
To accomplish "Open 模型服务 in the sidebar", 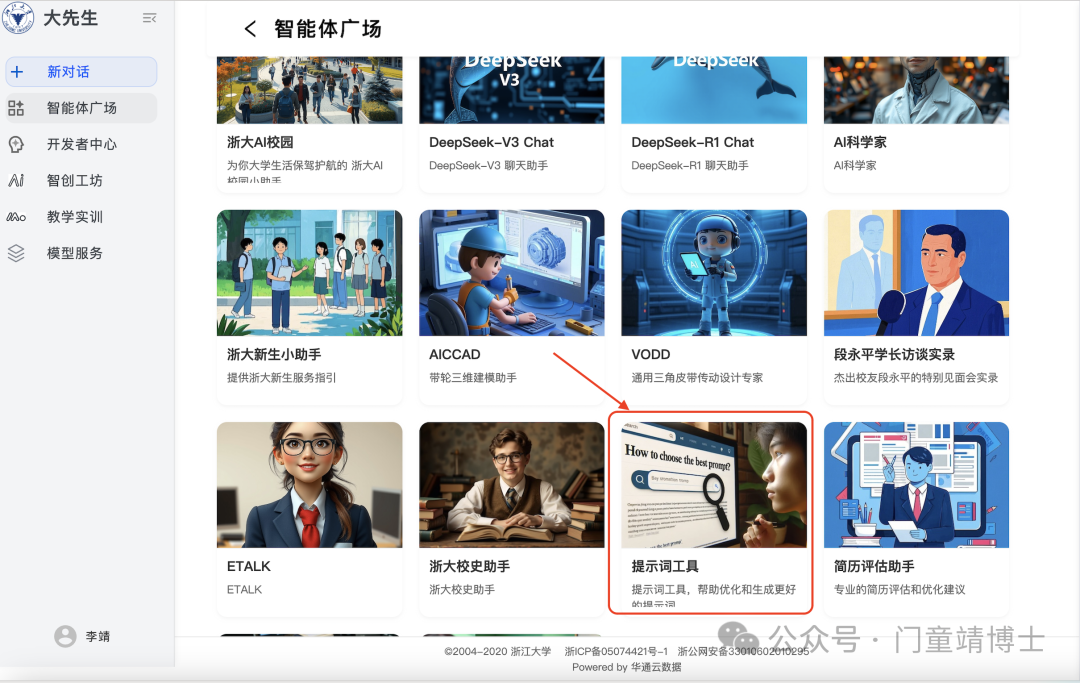I will 81,253.
